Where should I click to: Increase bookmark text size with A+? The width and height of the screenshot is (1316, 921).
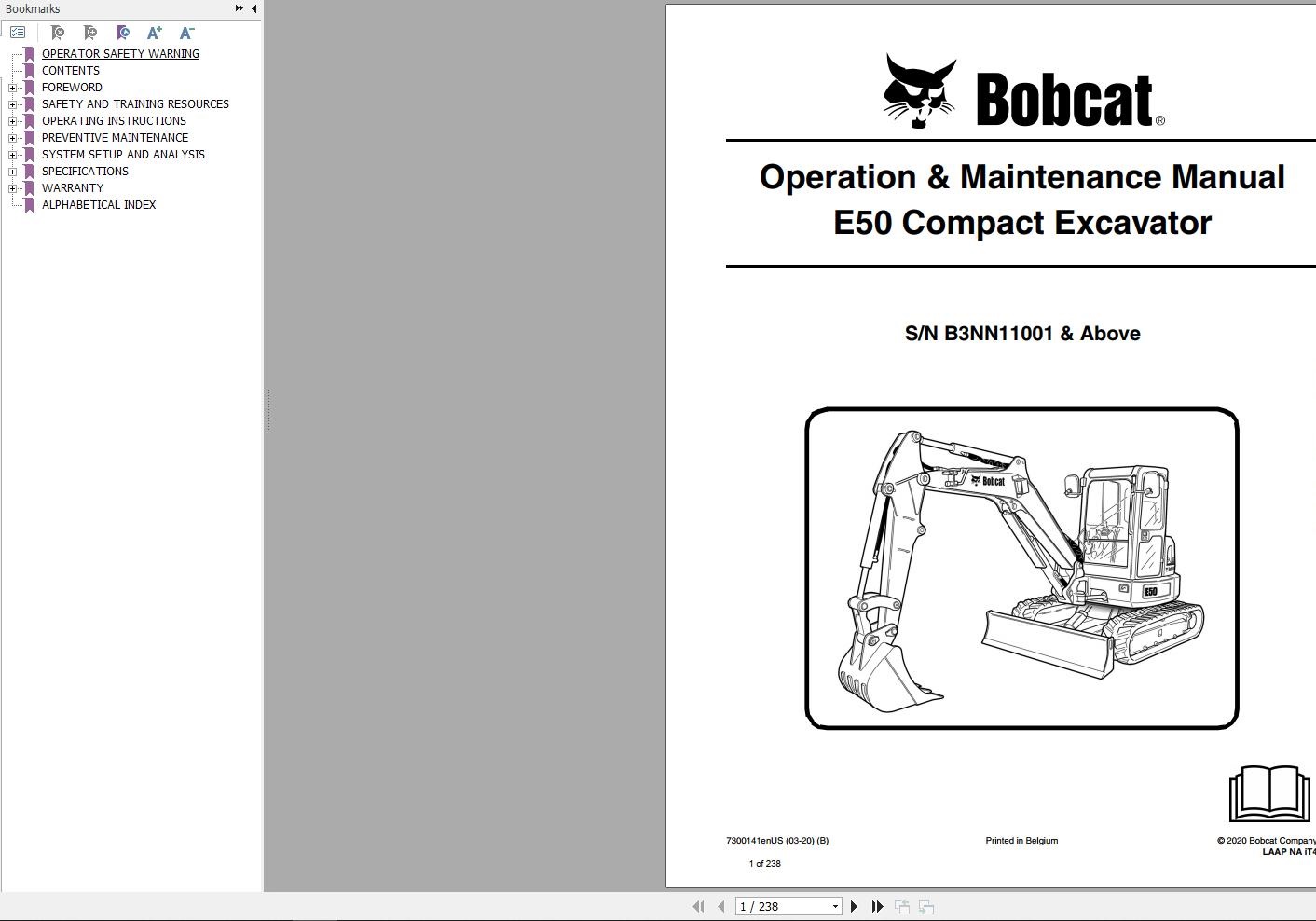coord(155,33)
